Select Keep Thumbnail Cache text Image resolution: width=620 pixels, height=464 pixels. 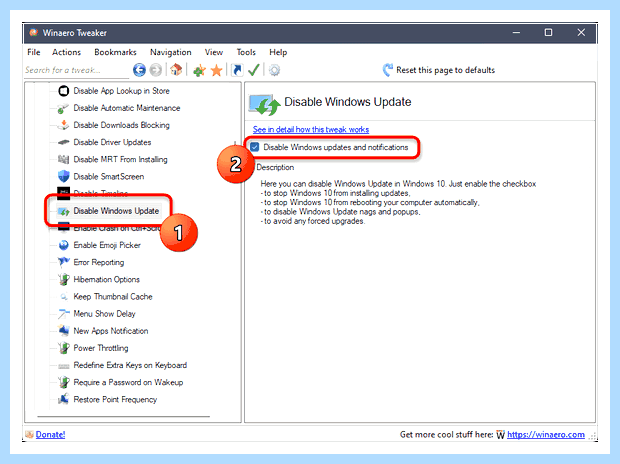[x=113, y=297]
